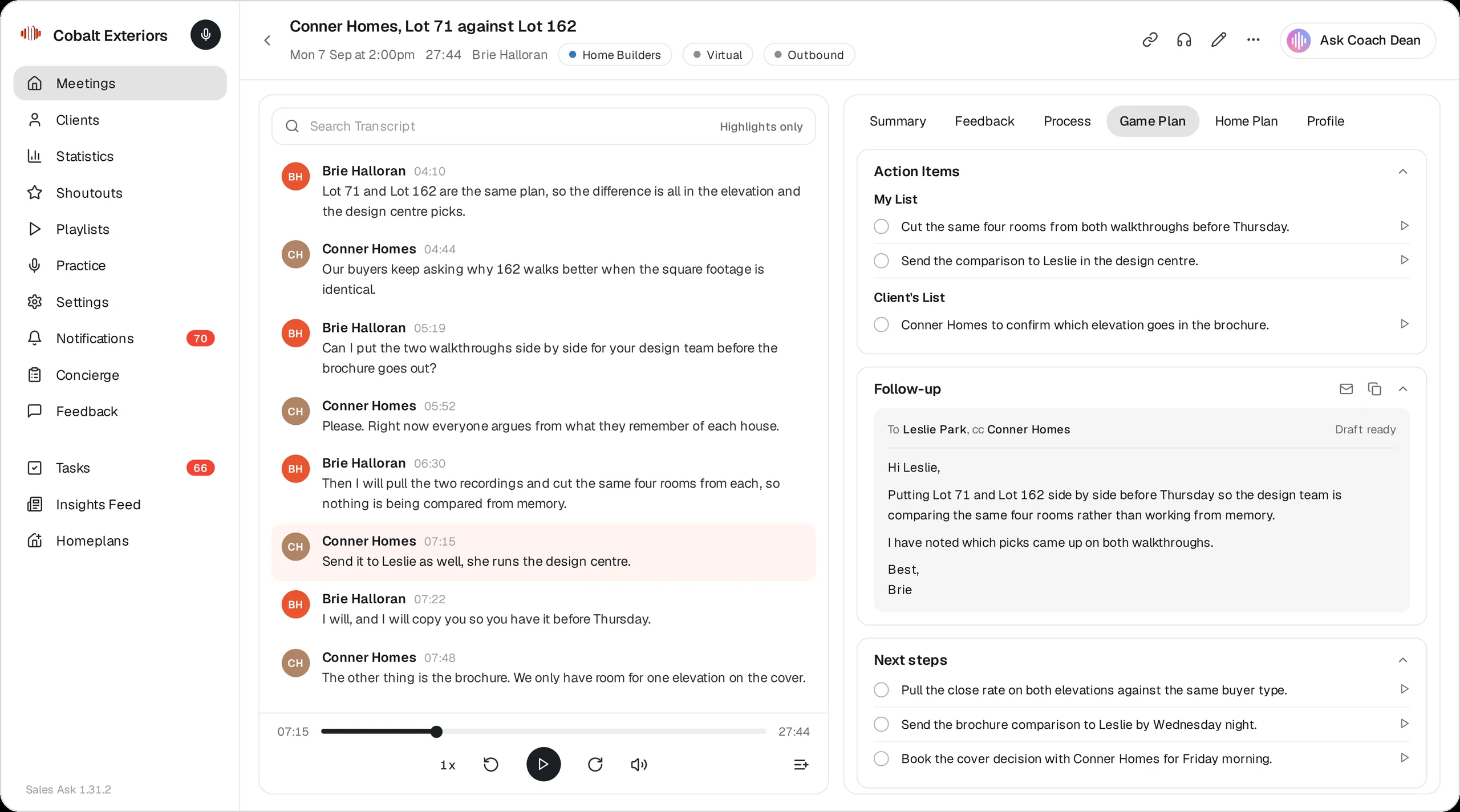Skip forward in the recording
Viewport: 1460px width, 812px height.
(x=595, y=764)
